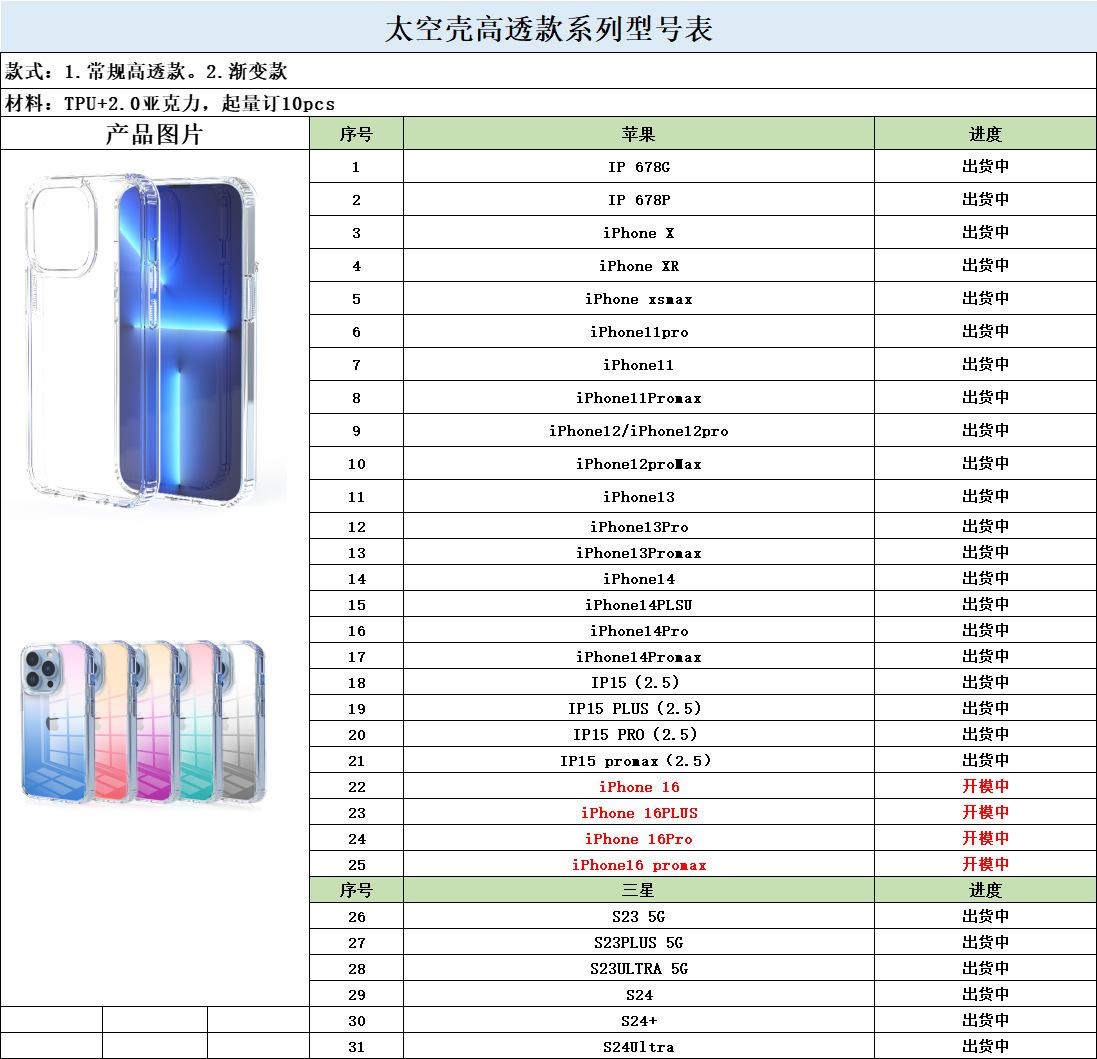Select the cell iPhone13 in row 11
The image size is (1097, 1059).
pos(639,497)
